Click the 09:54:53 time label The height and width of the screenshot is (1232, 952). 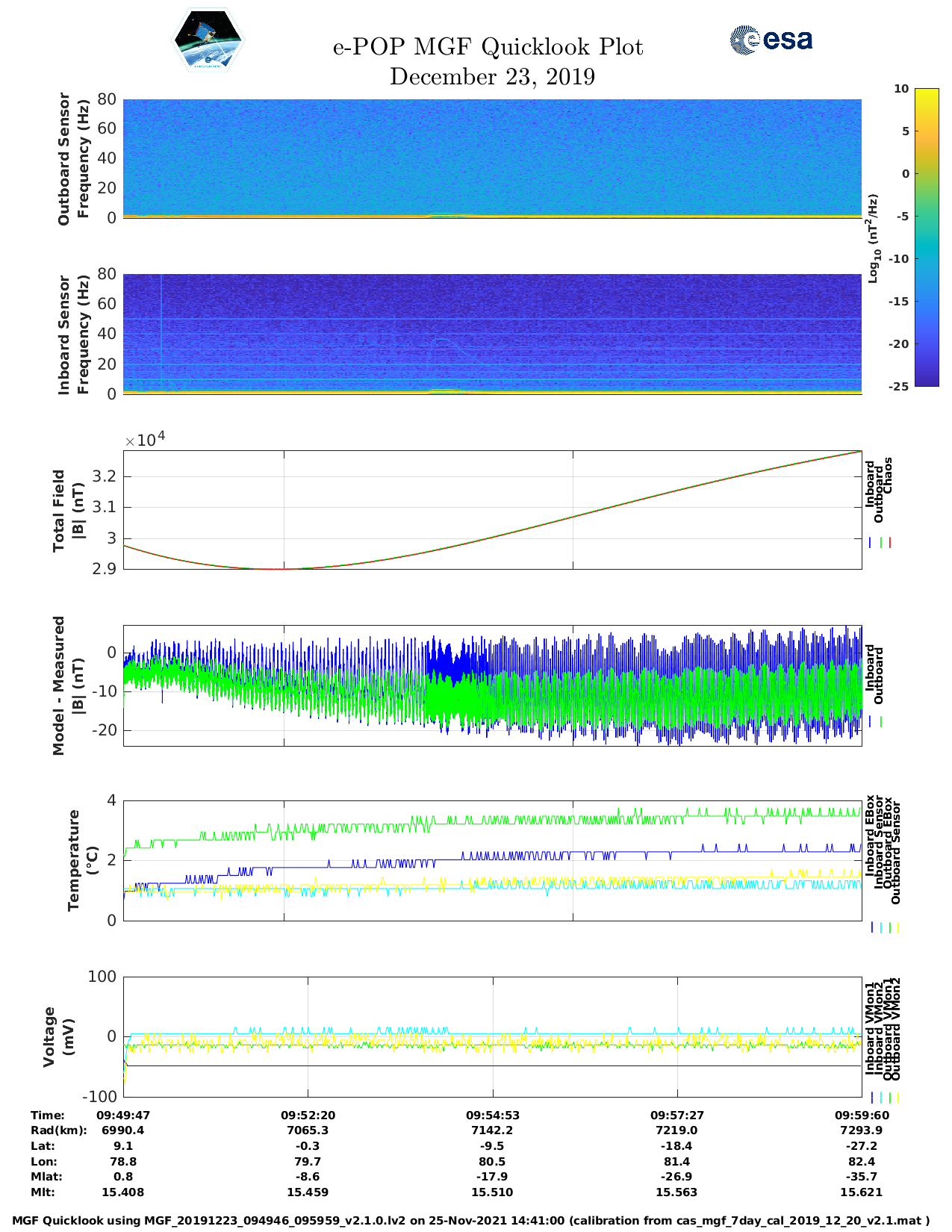[492, 1115]
